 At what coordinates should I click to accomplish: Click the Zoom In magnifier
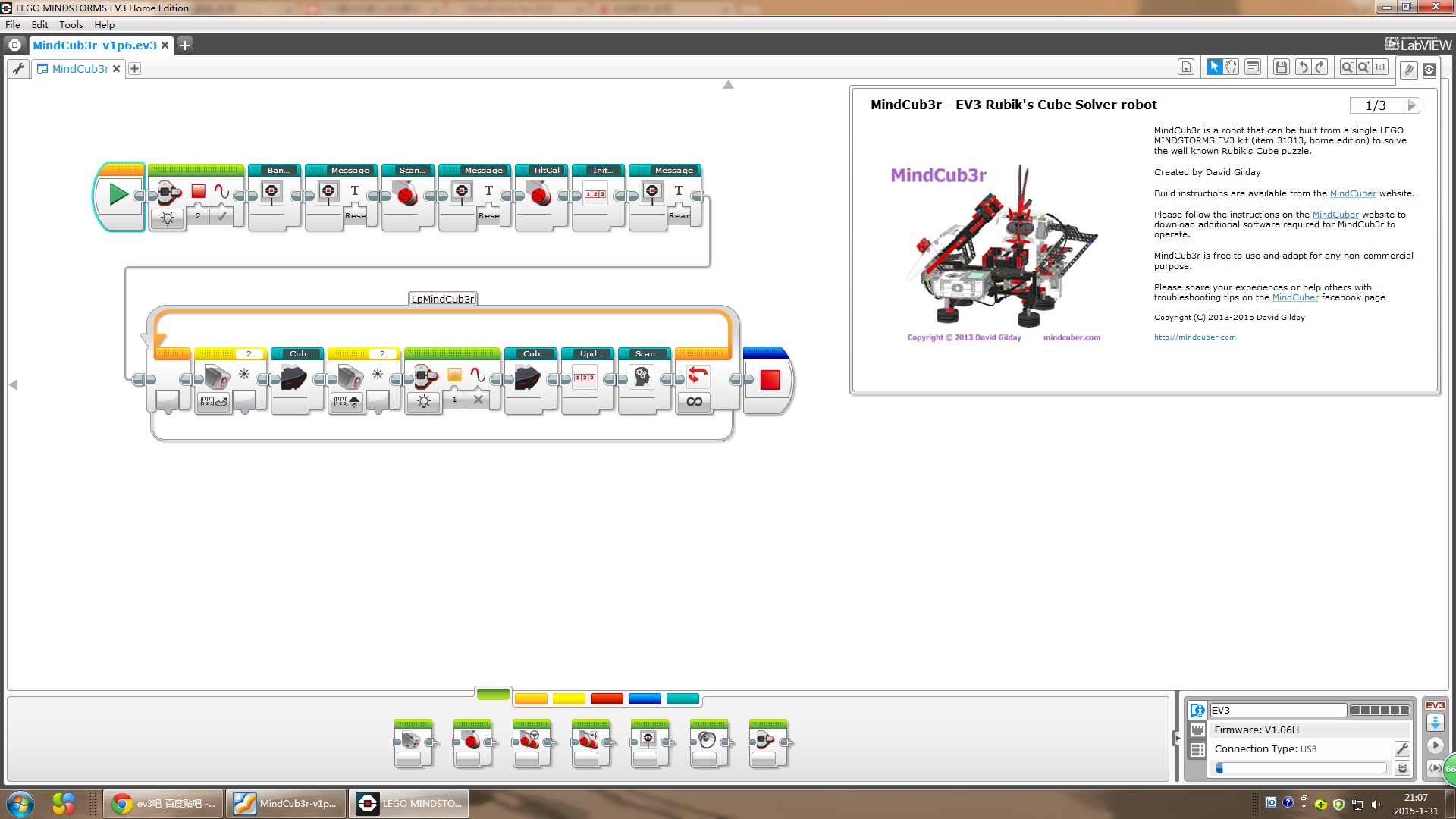coord(1364,67)
